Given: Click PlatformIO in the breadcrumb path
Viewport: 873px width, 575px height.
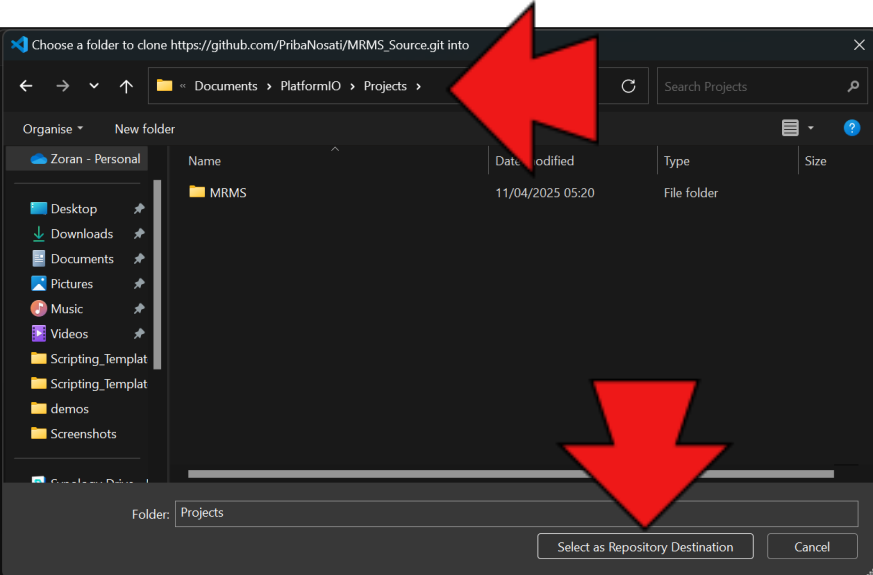Looking at the screenshot, I should [310, 86].
